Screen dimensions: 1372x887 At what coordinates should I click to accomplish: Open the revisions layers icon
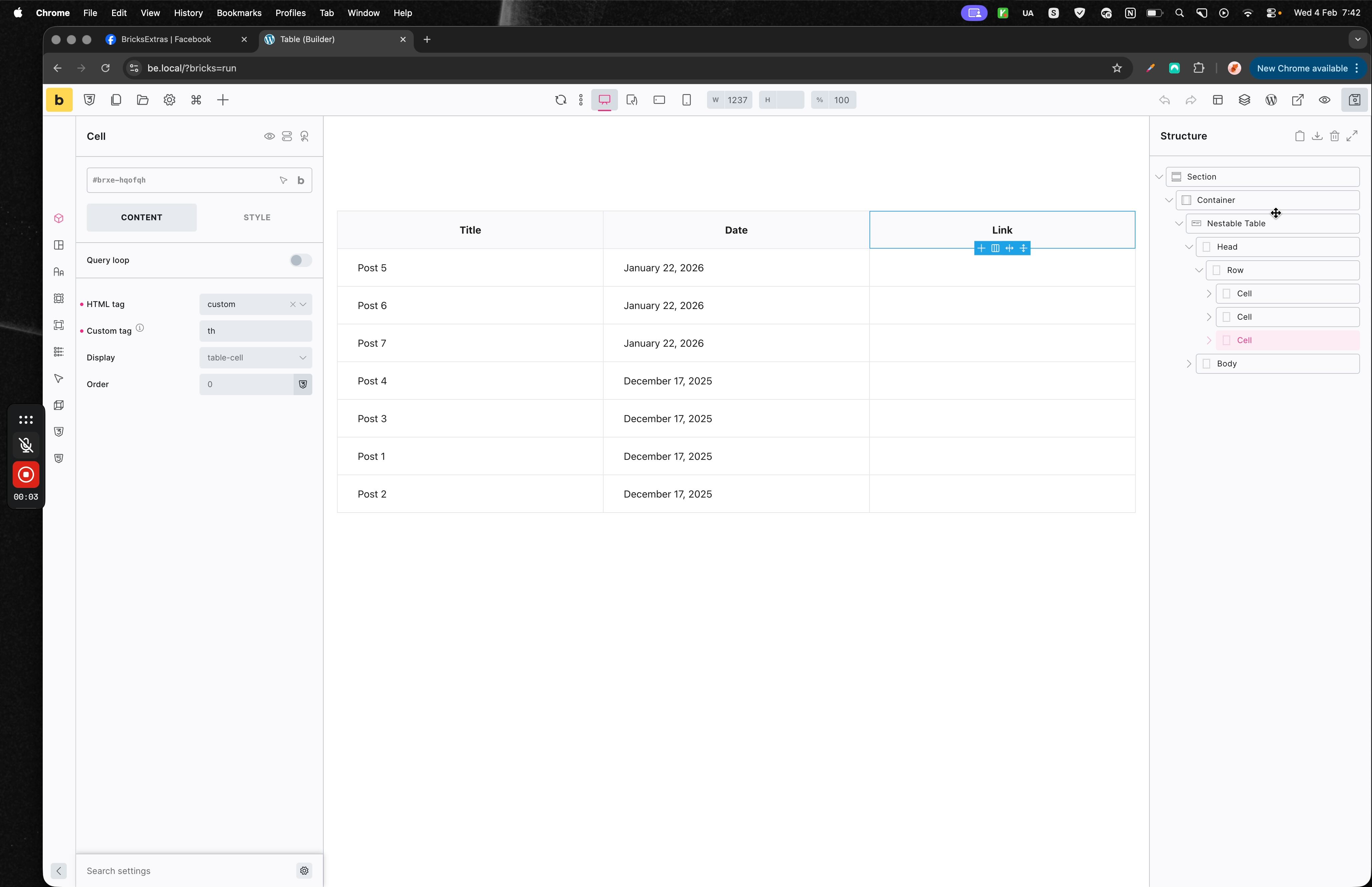tap(1244, 100)
